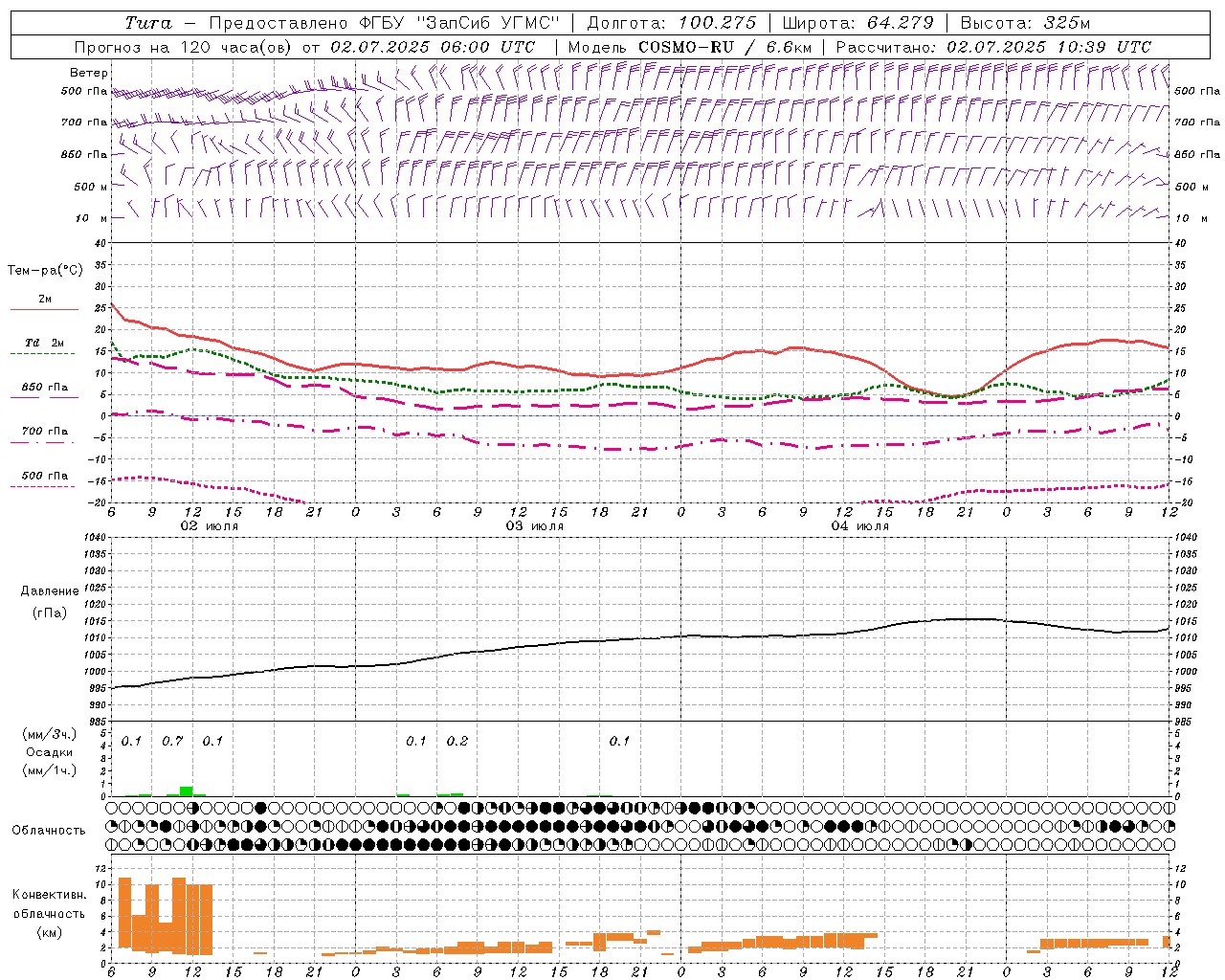
Task: Click the station name "Tura" in header
Action: (148, 23)
